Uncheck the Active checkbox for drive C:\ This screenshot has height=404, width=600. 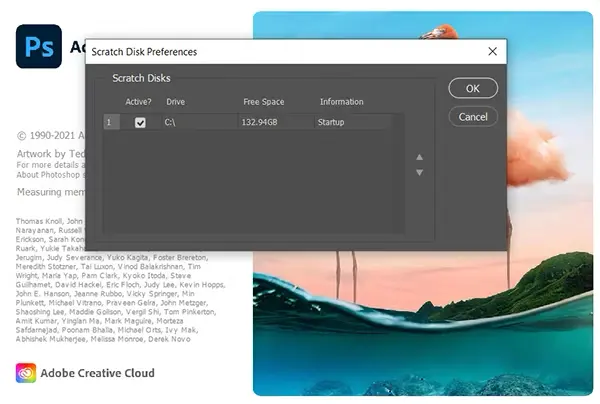[140, 122]
